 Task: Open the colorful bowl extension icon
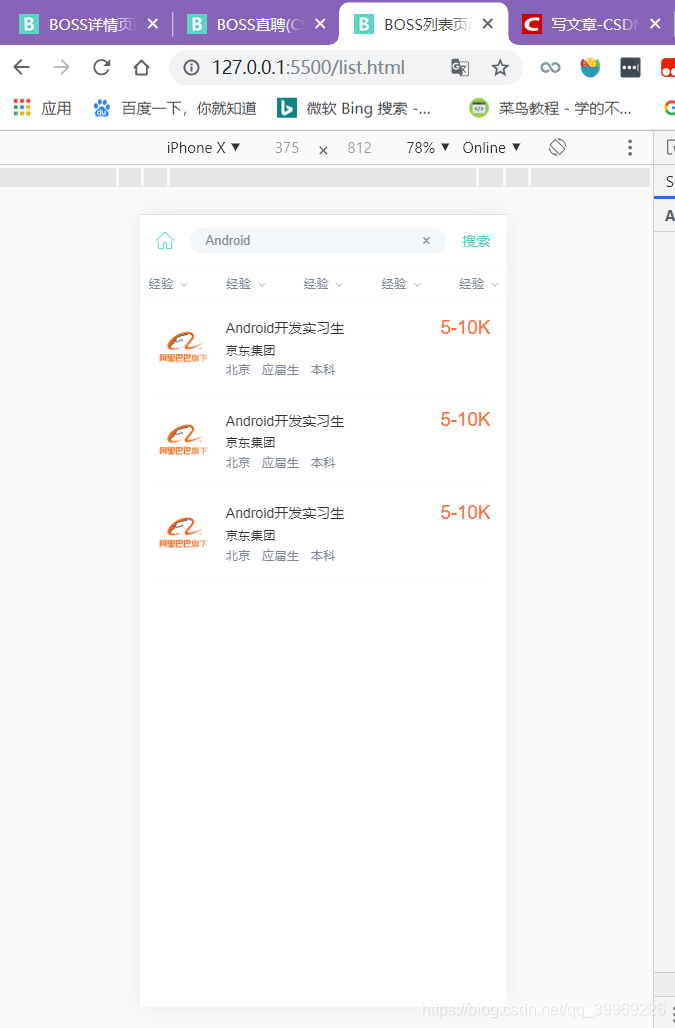(590, 68)
